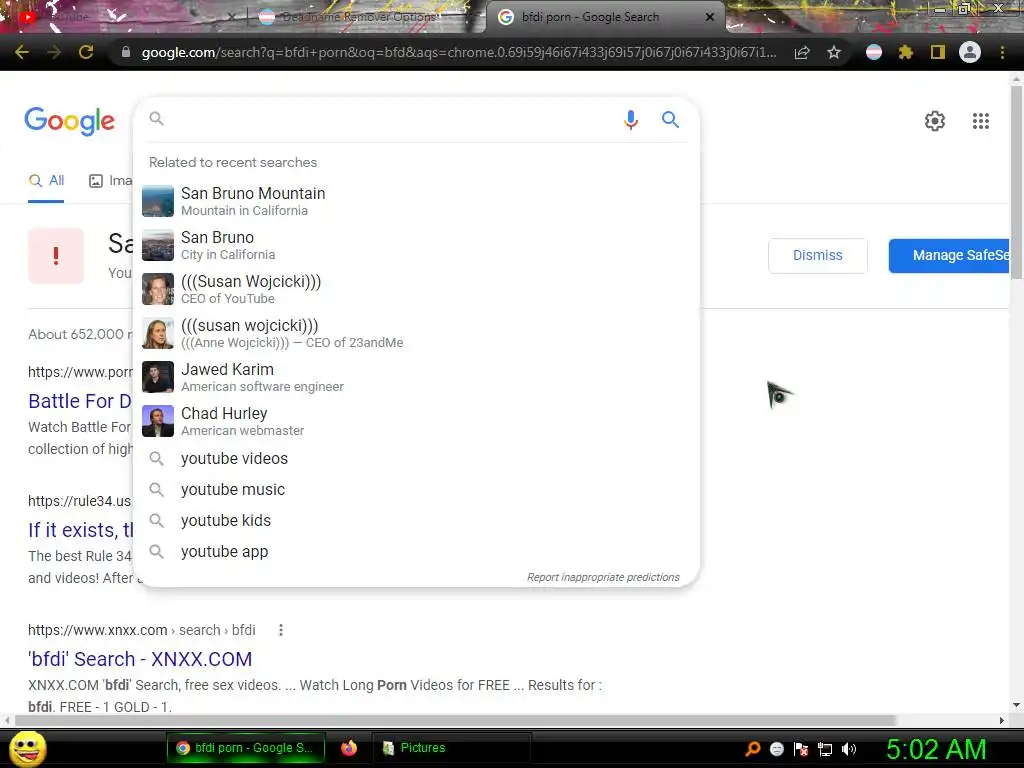Click the address bar URL

pyautogui.click(x=459, y=52)
